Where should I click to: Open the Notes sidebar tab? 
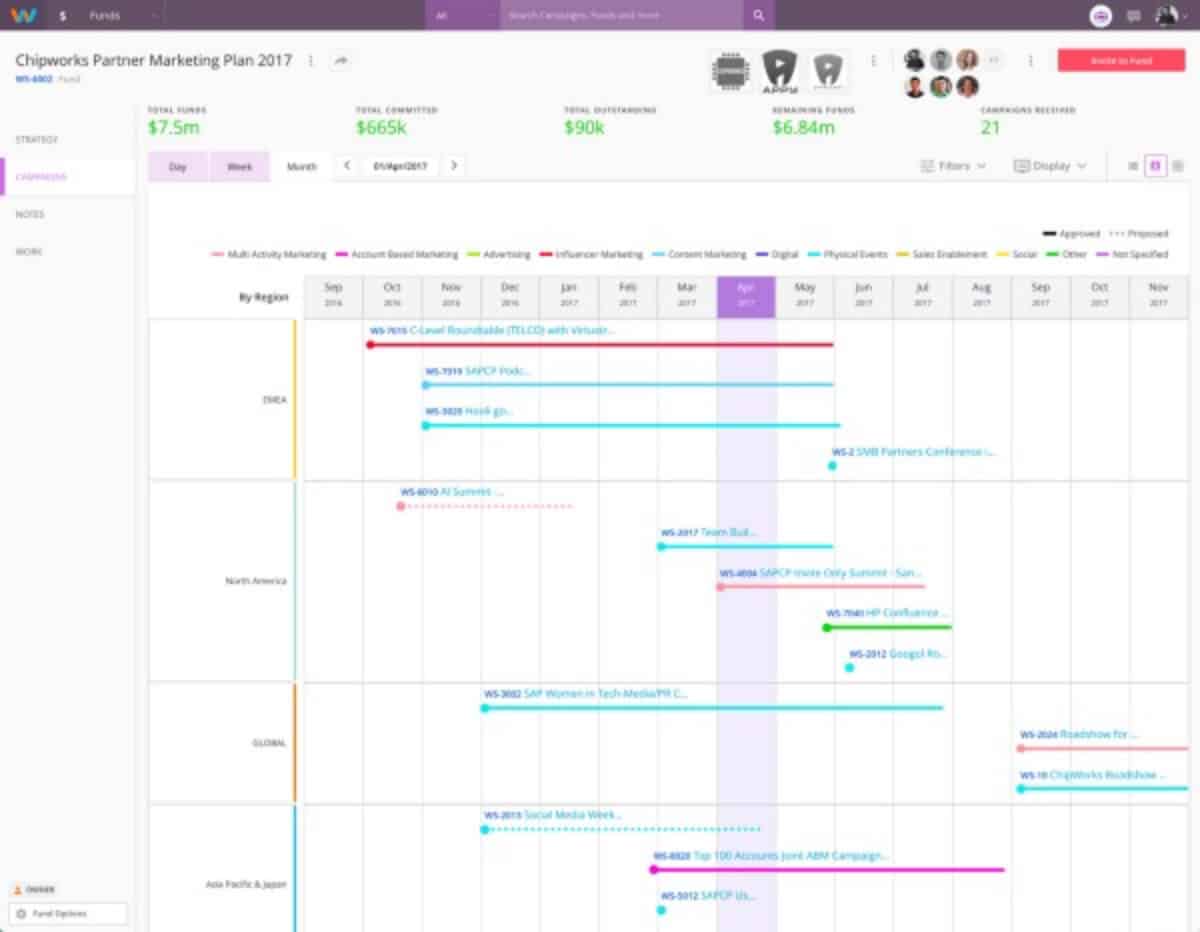point(29,214)
